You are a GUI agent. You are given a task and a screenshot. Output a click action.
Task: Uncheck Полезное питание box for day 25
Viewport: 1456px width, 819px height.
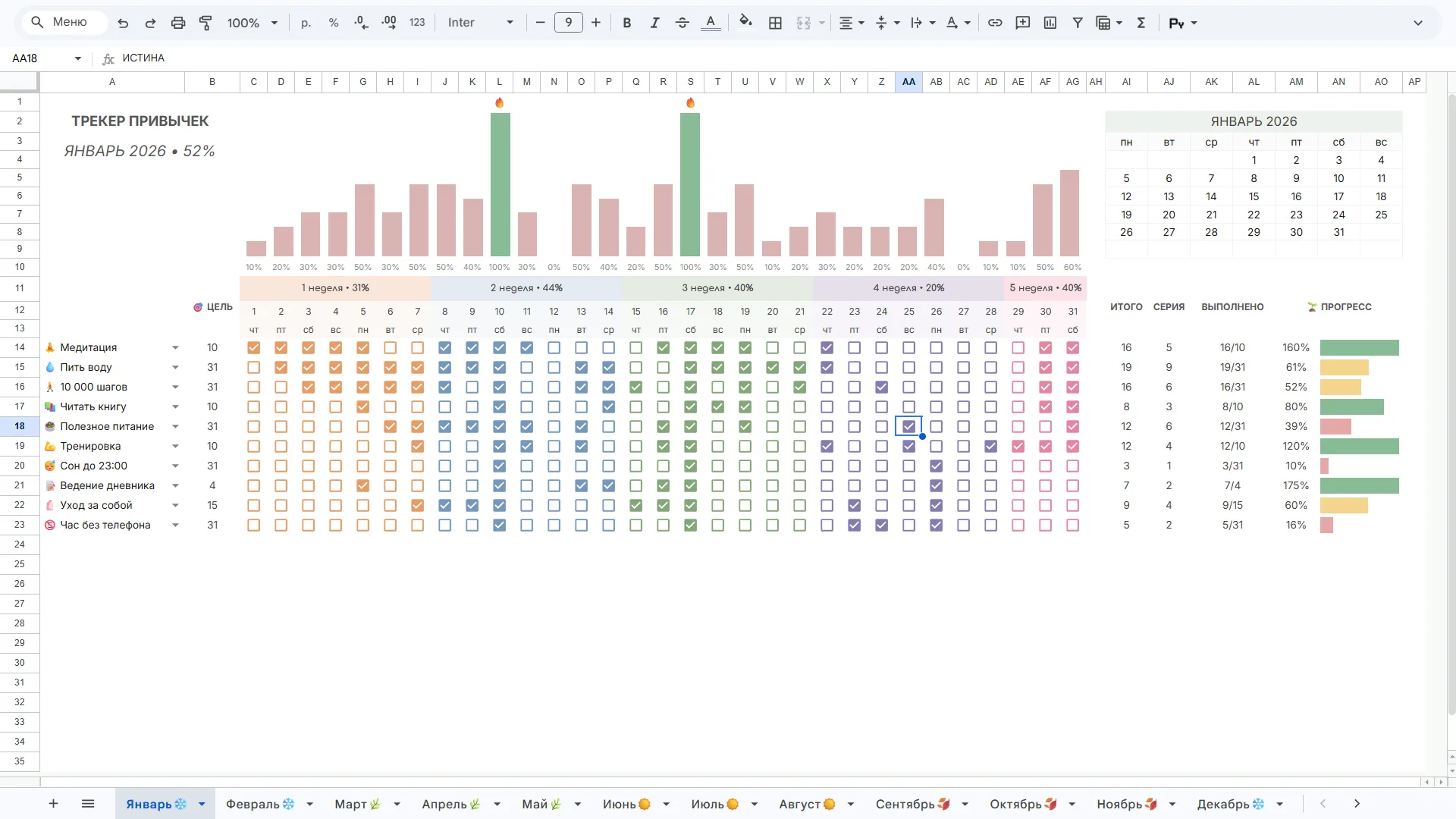[x=909, y=426]
